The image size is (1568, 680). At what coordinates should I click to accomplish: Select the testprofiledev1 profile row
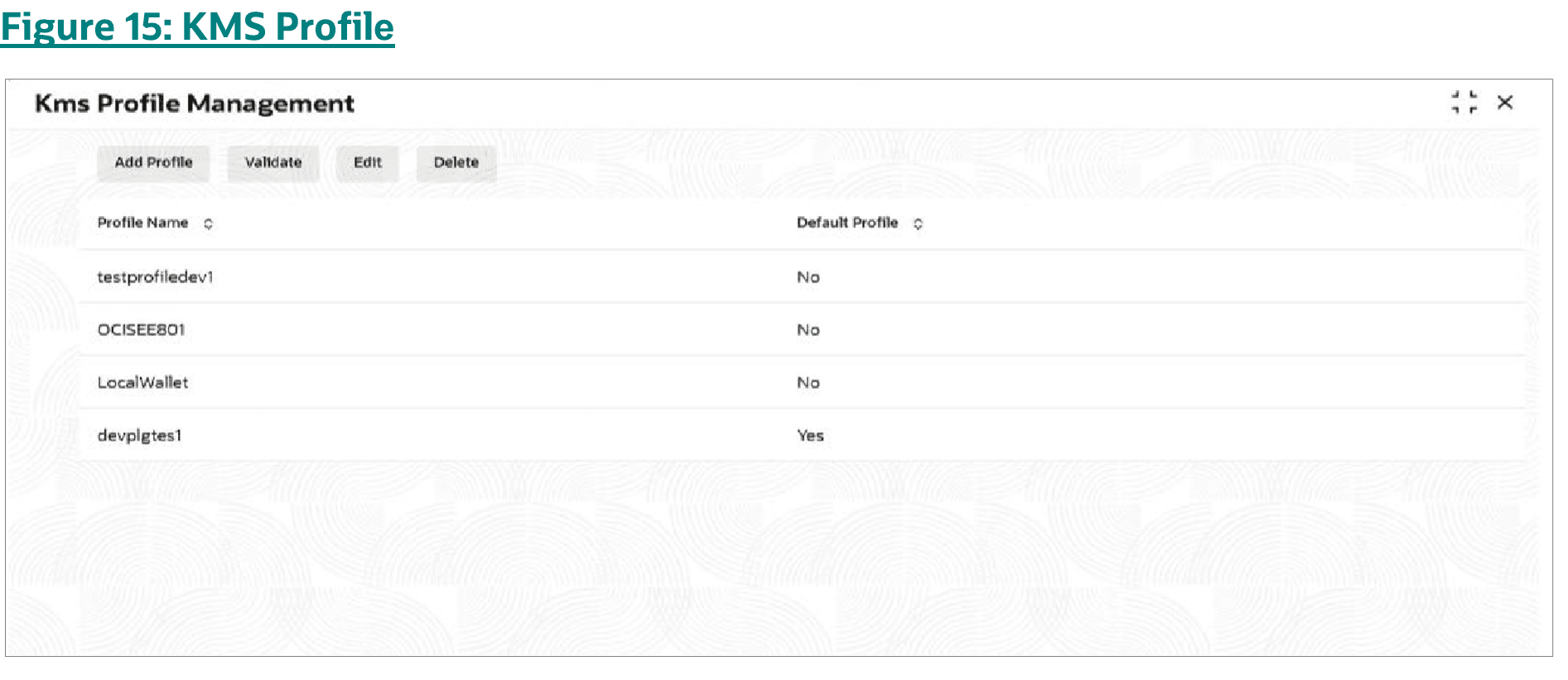point(155,277)
